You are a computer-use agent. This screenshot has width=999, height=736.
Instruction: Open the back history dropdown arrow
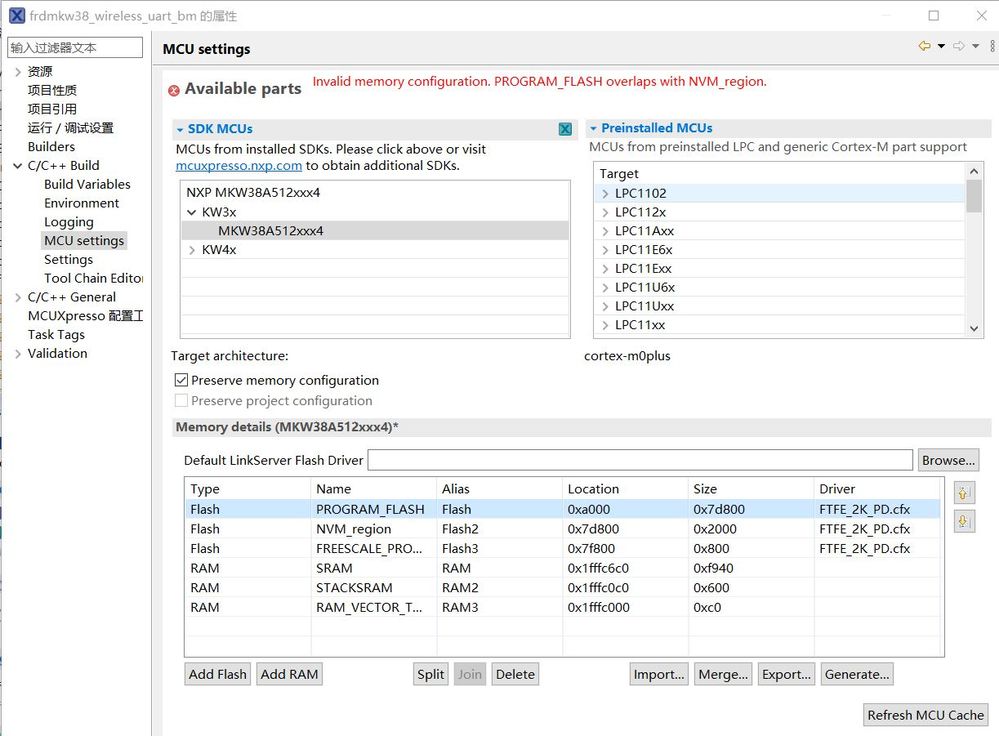click(x=941, y=47)
